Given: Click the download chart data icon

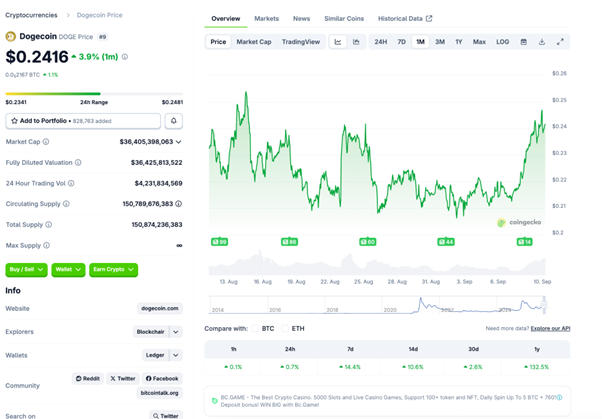Looking at the screenshot, I should click(542, 42).
